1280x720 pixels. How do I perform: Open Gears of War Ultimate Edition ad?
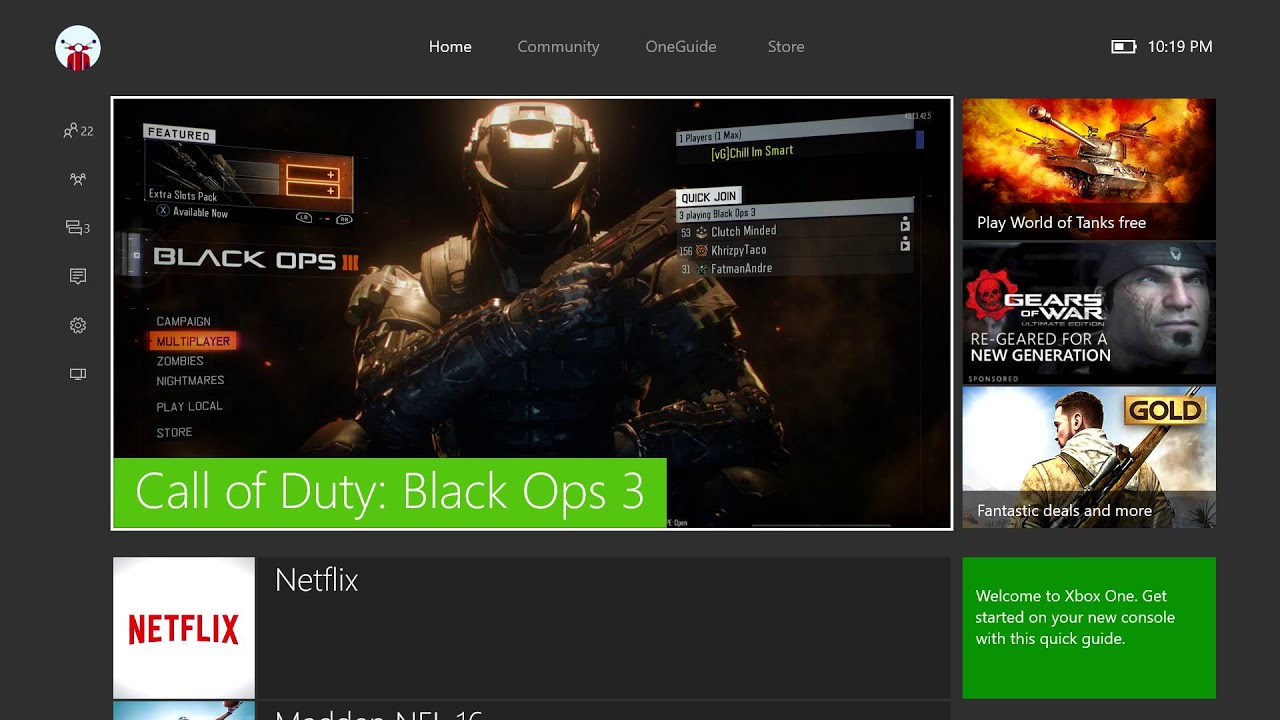click(1089, 313)
